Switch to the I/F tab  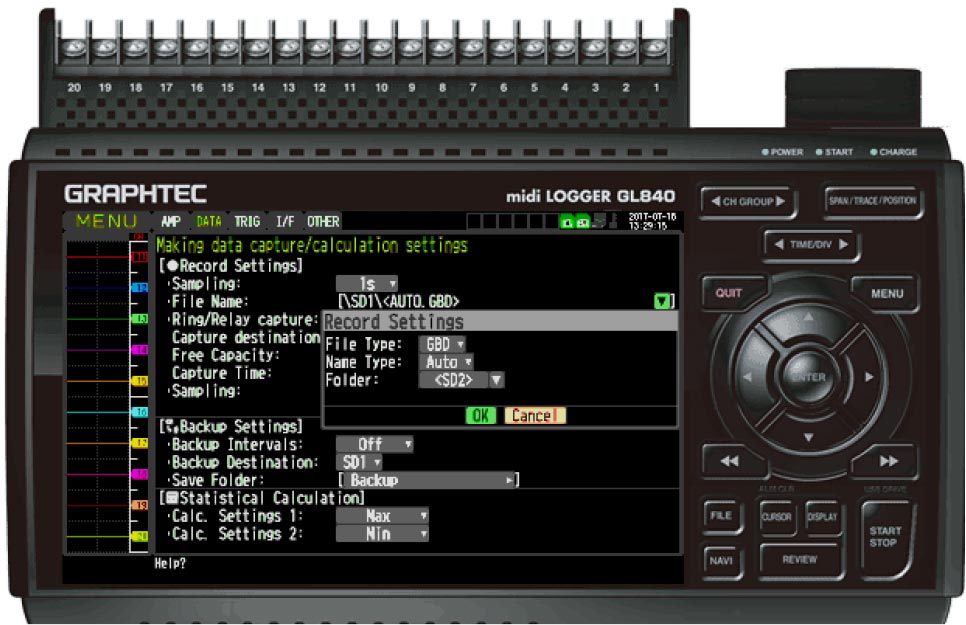click(x=285, y=221)
